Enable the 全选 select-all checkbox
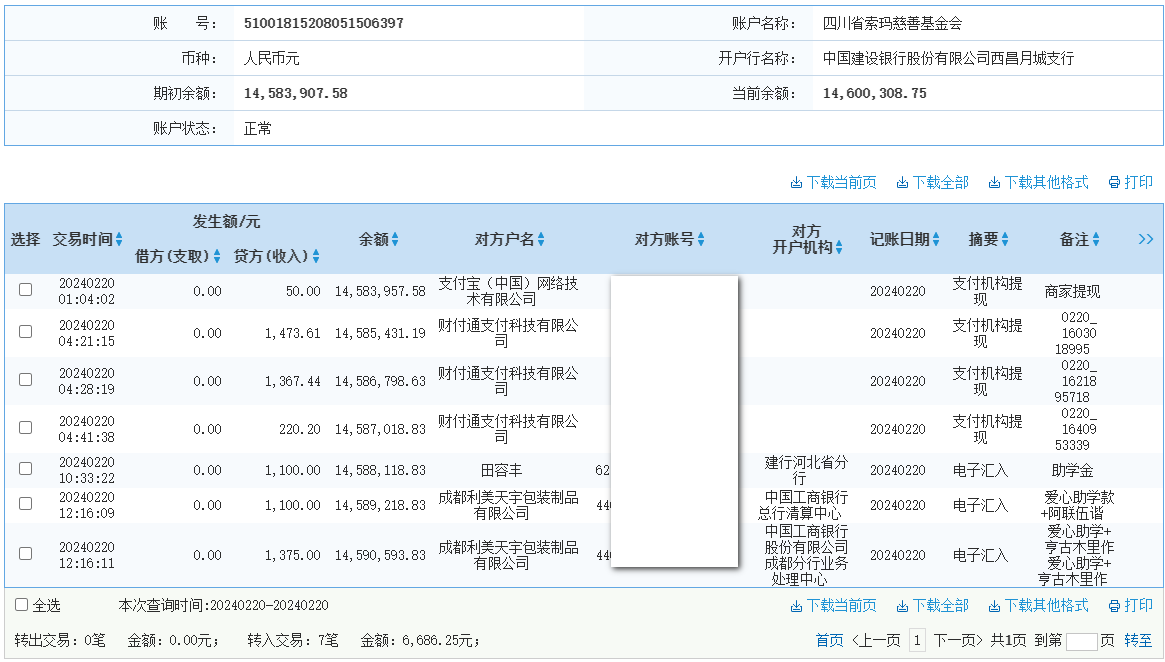This screenshot has height=662, width=1165. [x=22, y=605]
